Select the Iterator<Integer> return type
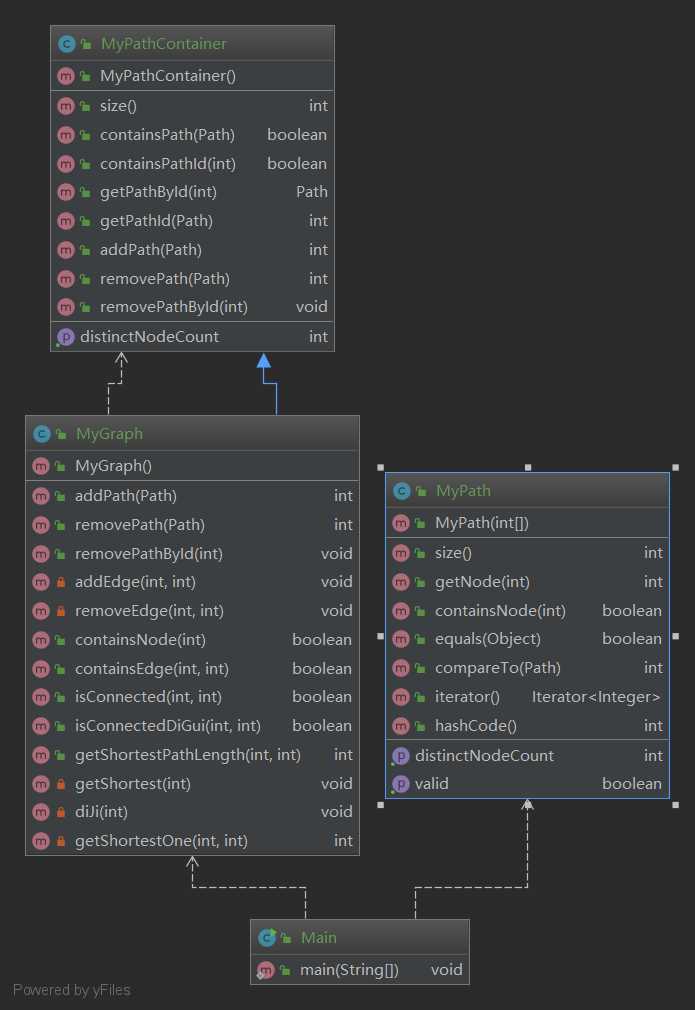This screenshot has height=1010, width=695. 596,697
